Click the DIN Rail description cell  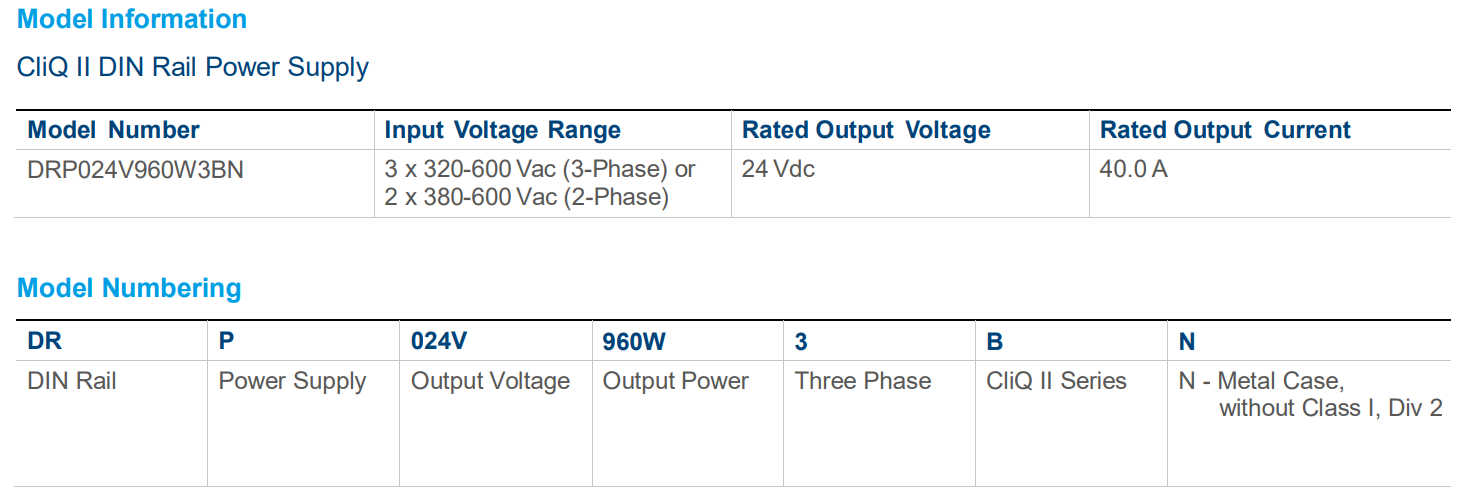tap(72, 381)
